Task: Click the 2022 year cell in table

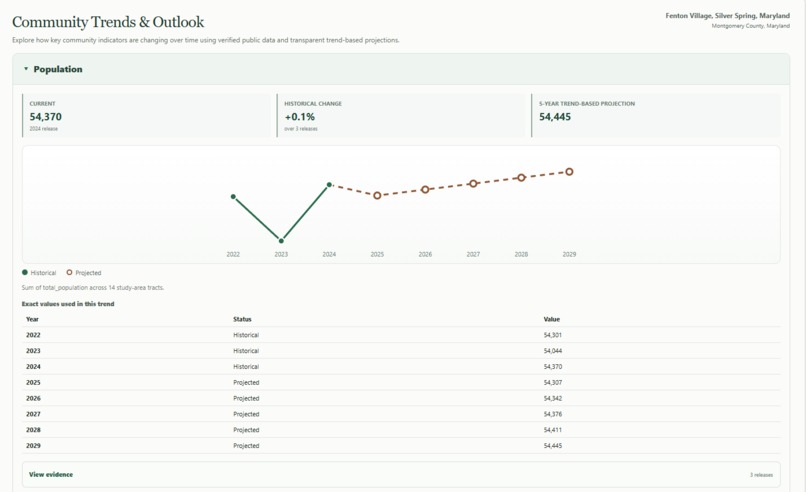Action: [33, 335]
